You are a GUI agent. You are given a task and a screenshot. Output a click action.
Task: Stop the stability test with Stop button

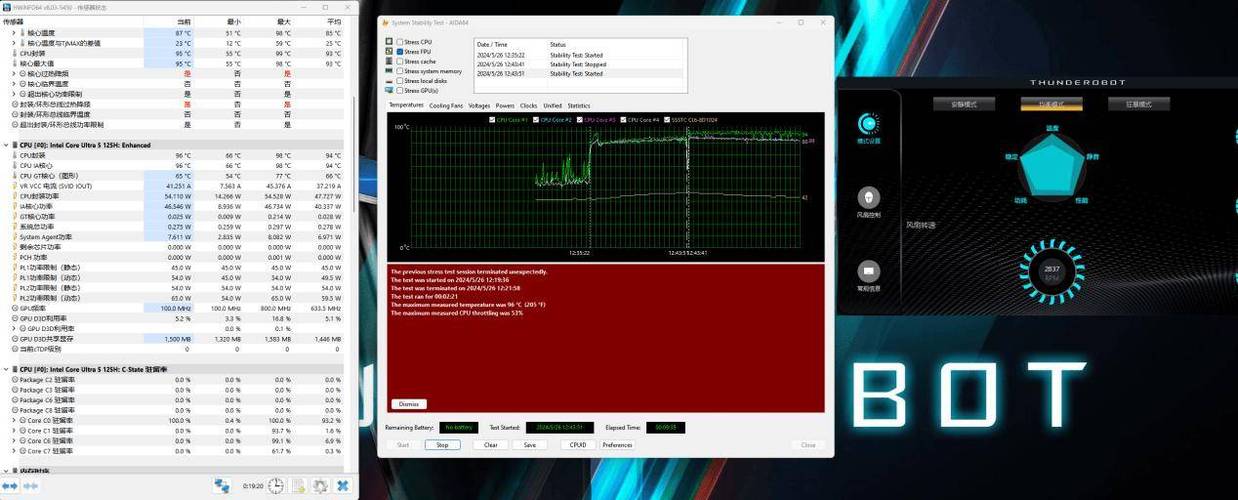[442, 445]
